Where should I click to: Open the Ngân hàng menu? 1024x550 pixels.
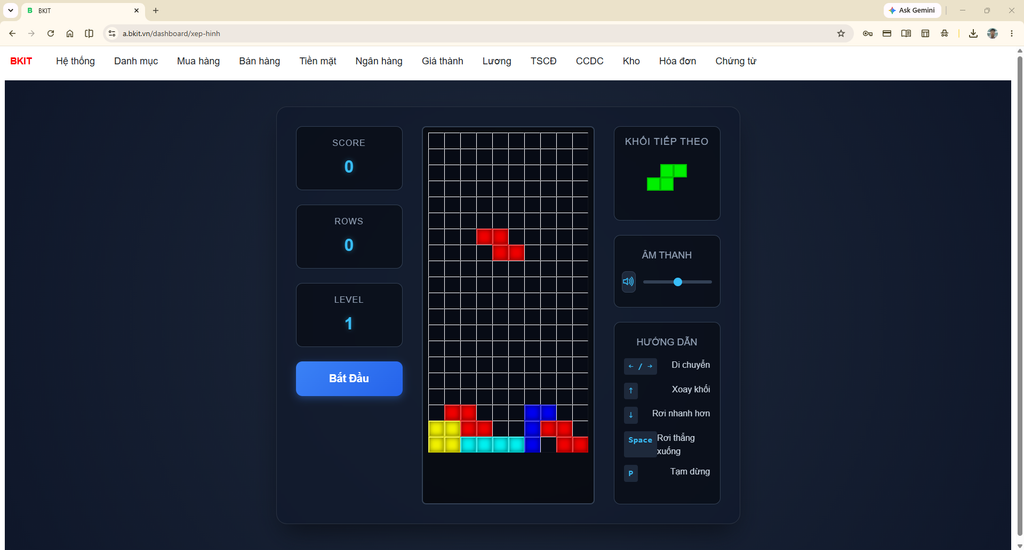point(379,61)
